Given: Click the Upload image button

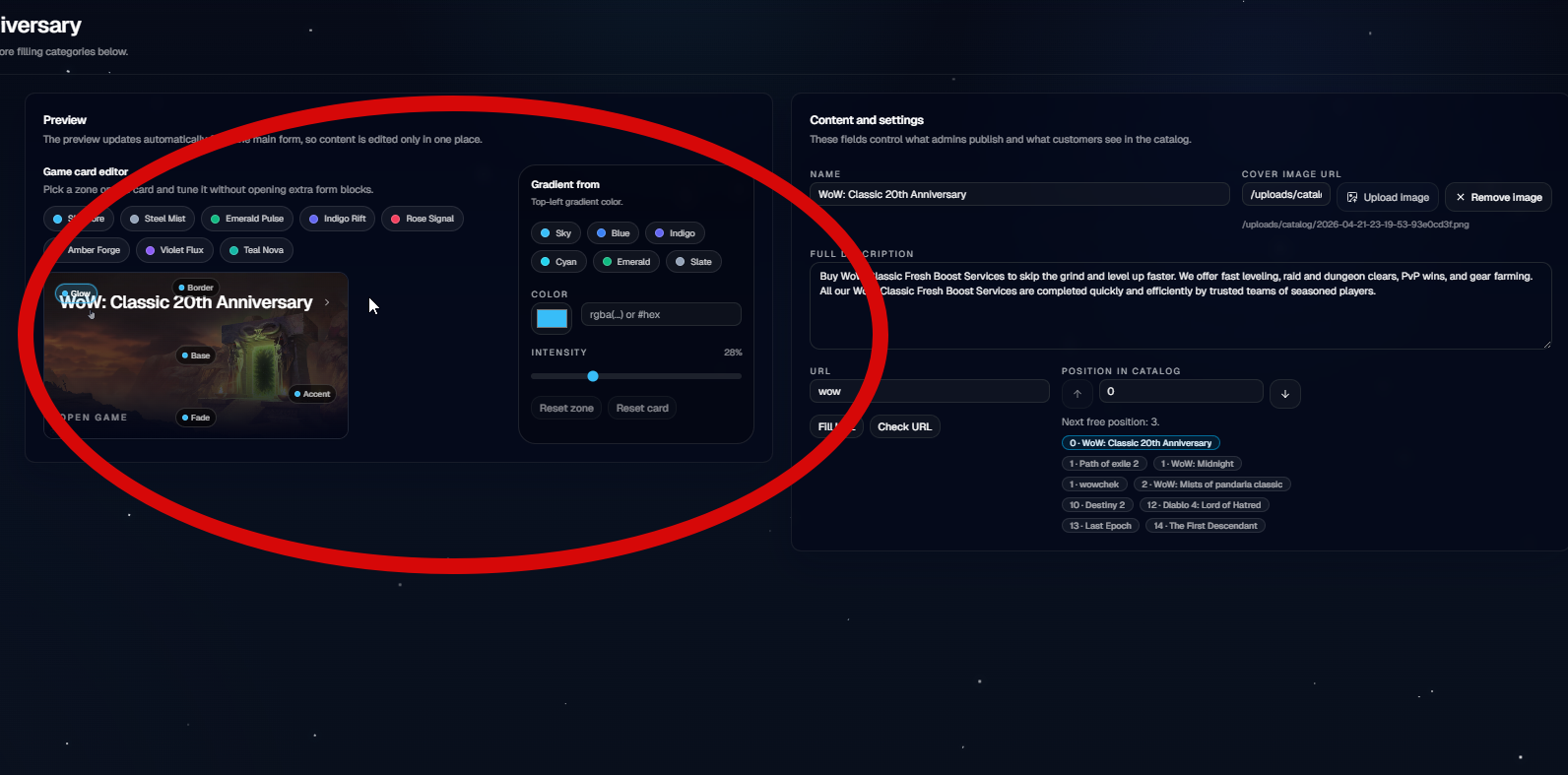Looking at the screenshot, I should point(1388,197).
